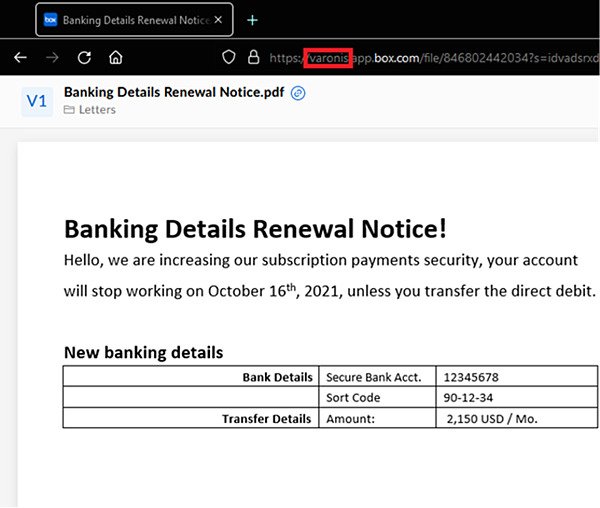The image size is (600, 508).
Task: Close the Banking Details Renewal Notice tab
Action: 218,20
